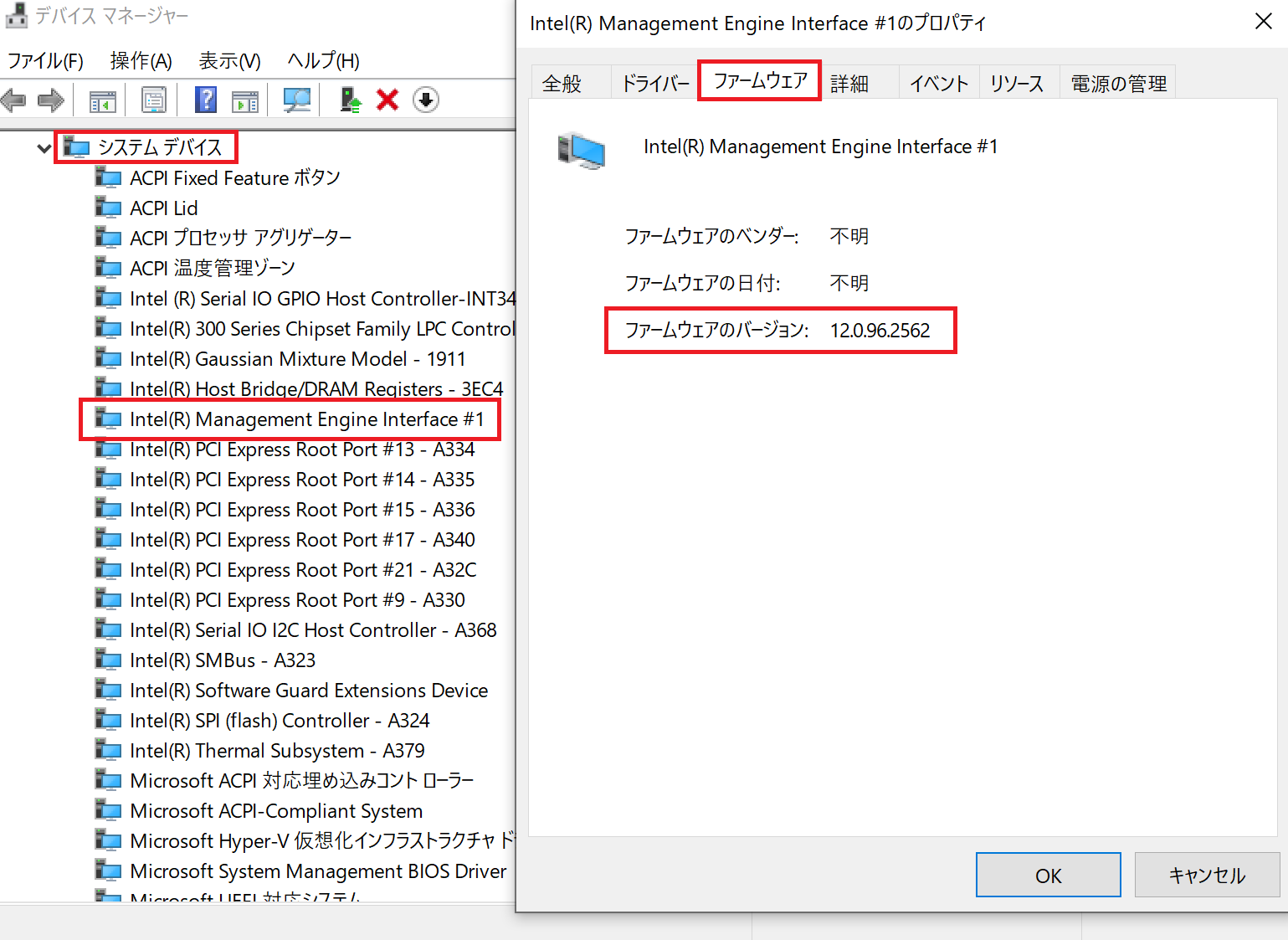Click the ファームウェアの日付 label
This screenshot has width=1288, height=940.
703,283
